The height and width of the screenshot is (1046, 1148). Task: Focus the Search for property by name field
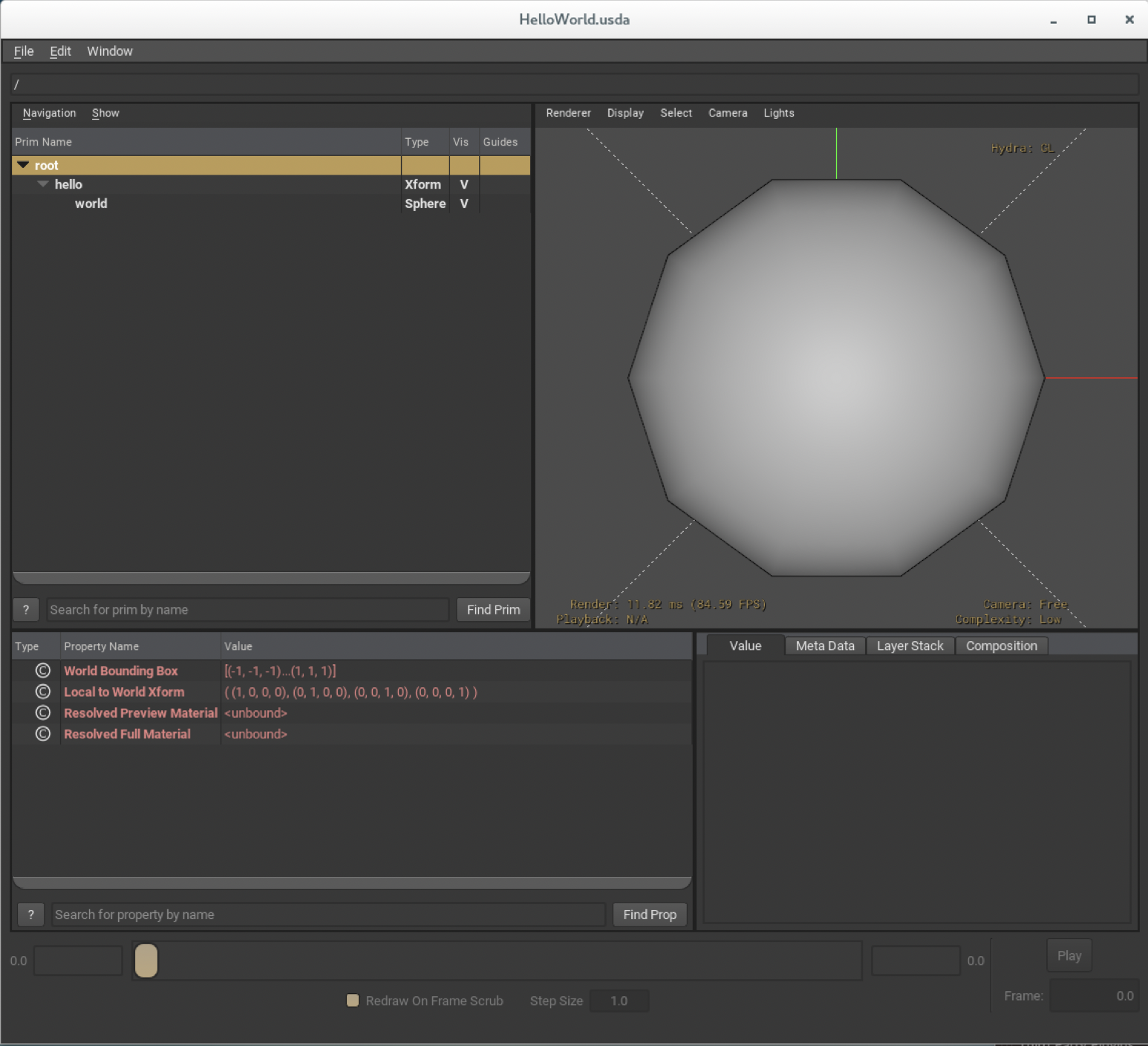pos(328,915)
